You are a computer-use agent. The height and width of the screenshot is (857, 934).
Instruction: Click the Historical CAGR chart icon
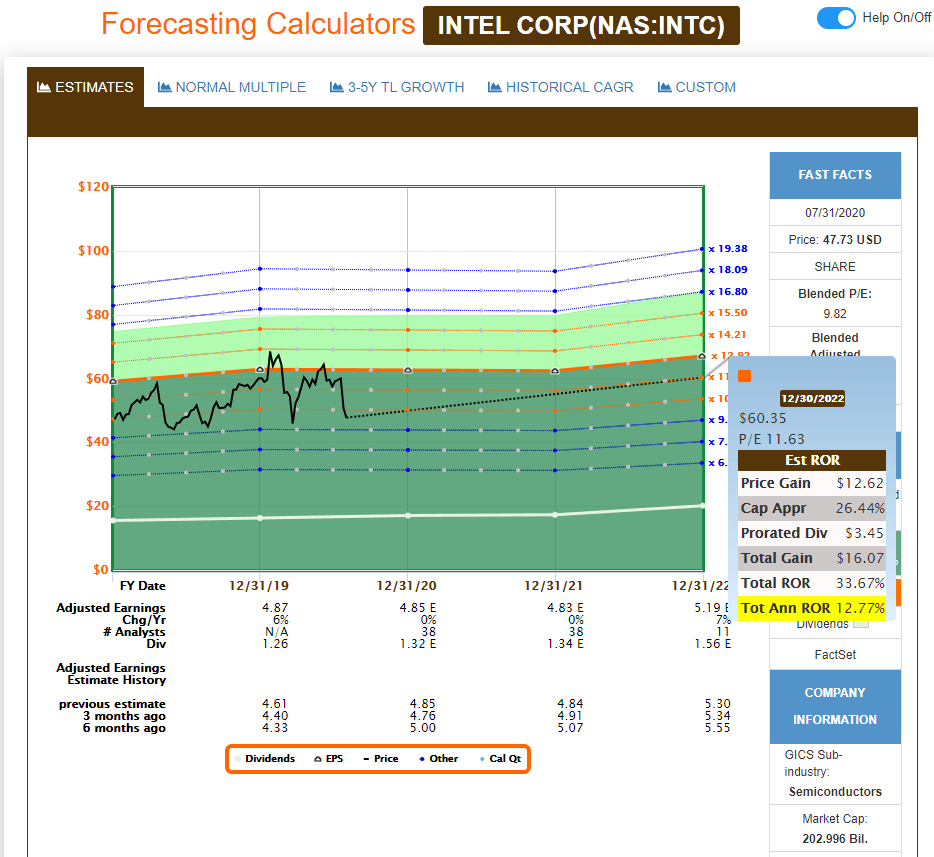pos(494,87)
